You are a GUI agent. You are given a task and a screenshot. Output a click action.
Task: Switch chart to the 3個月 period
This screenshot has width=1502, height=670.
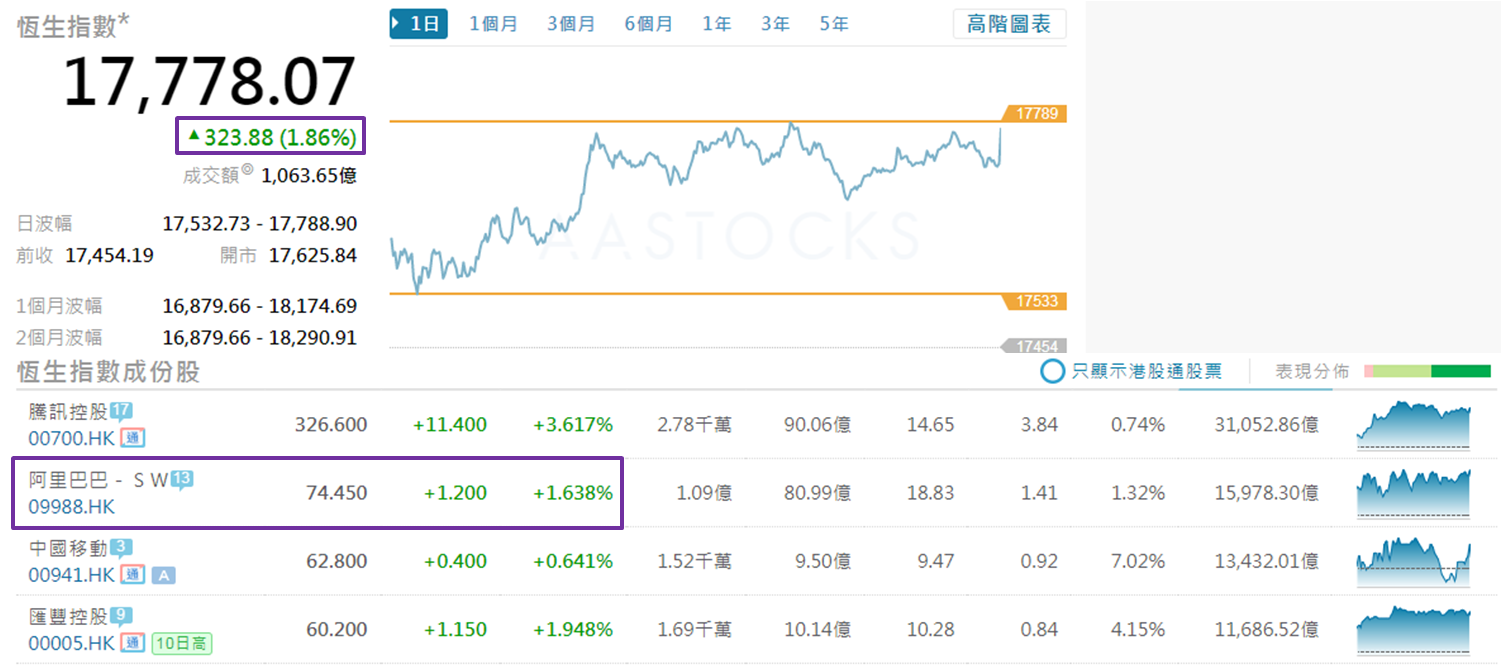point(571,24)
